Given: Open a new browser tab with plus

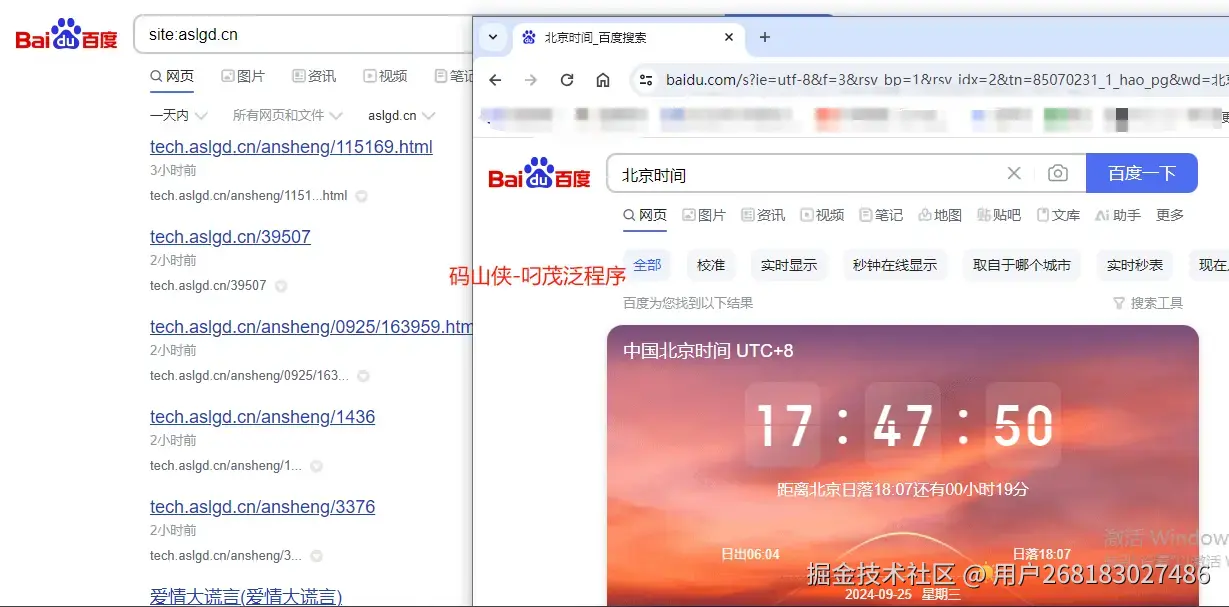Looking at the screenshot, I should pos(765,37).
